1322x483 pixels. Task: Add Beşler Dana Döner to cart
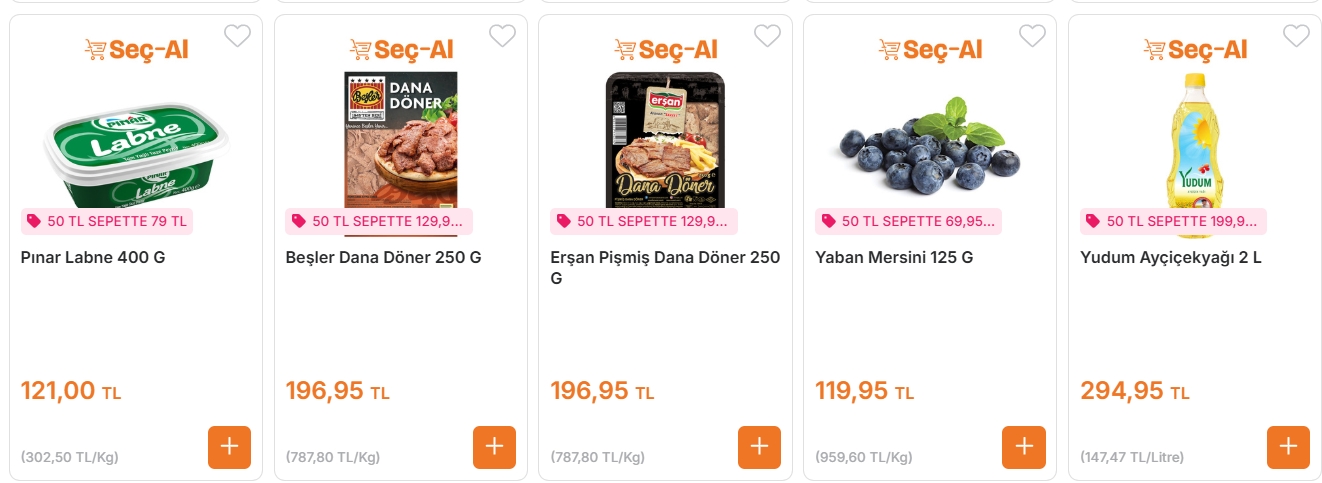pyautogui.click(x=494, y=447)
